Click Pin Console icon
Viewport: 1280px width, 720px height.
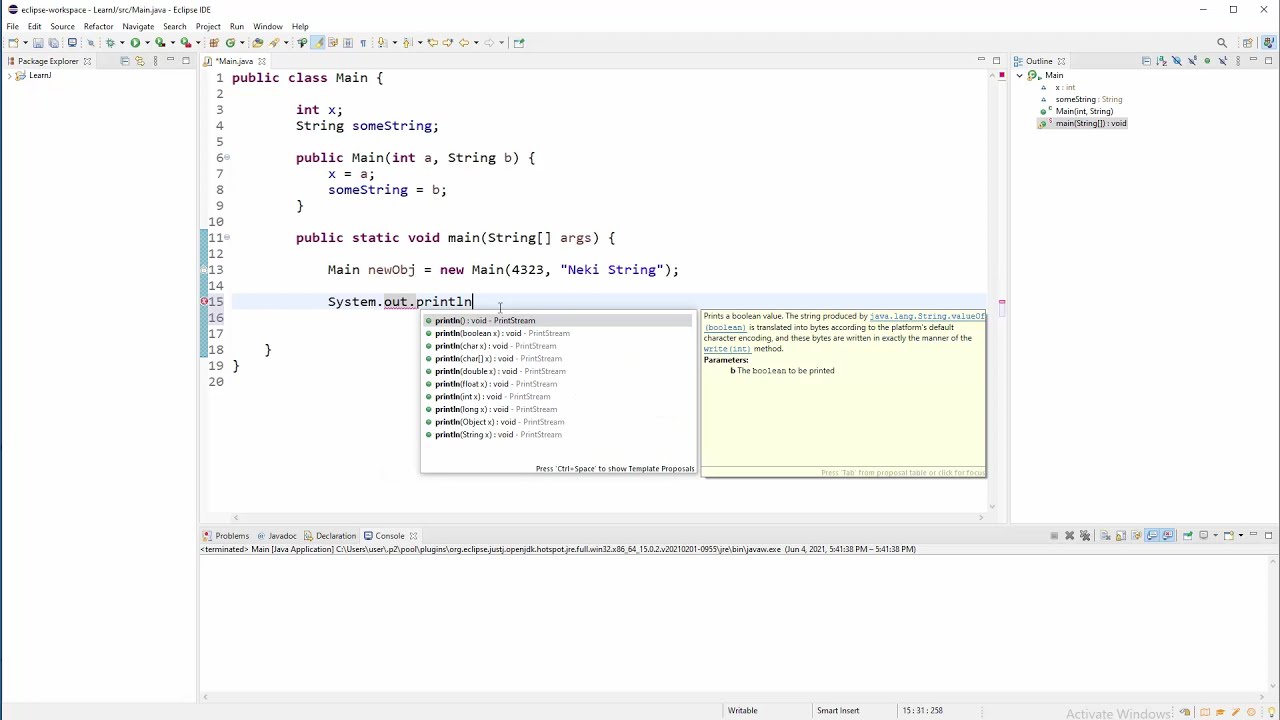point(1187,536)
